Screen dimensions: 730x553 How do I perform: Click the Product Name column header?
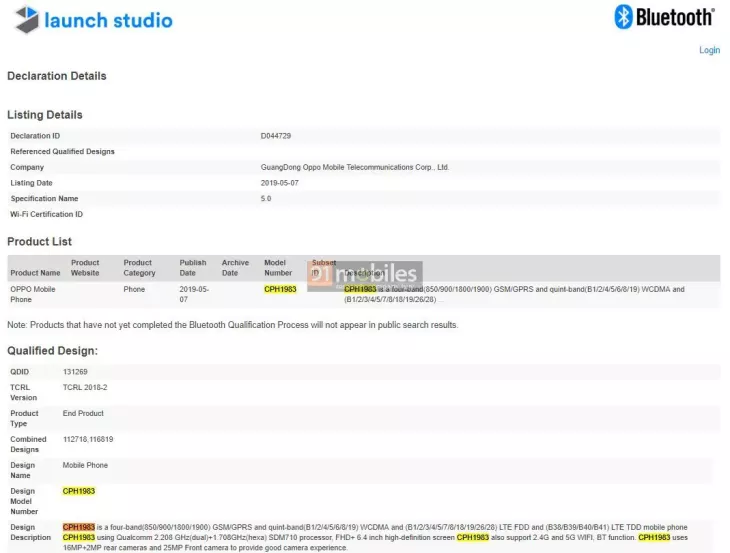[36, 273]
